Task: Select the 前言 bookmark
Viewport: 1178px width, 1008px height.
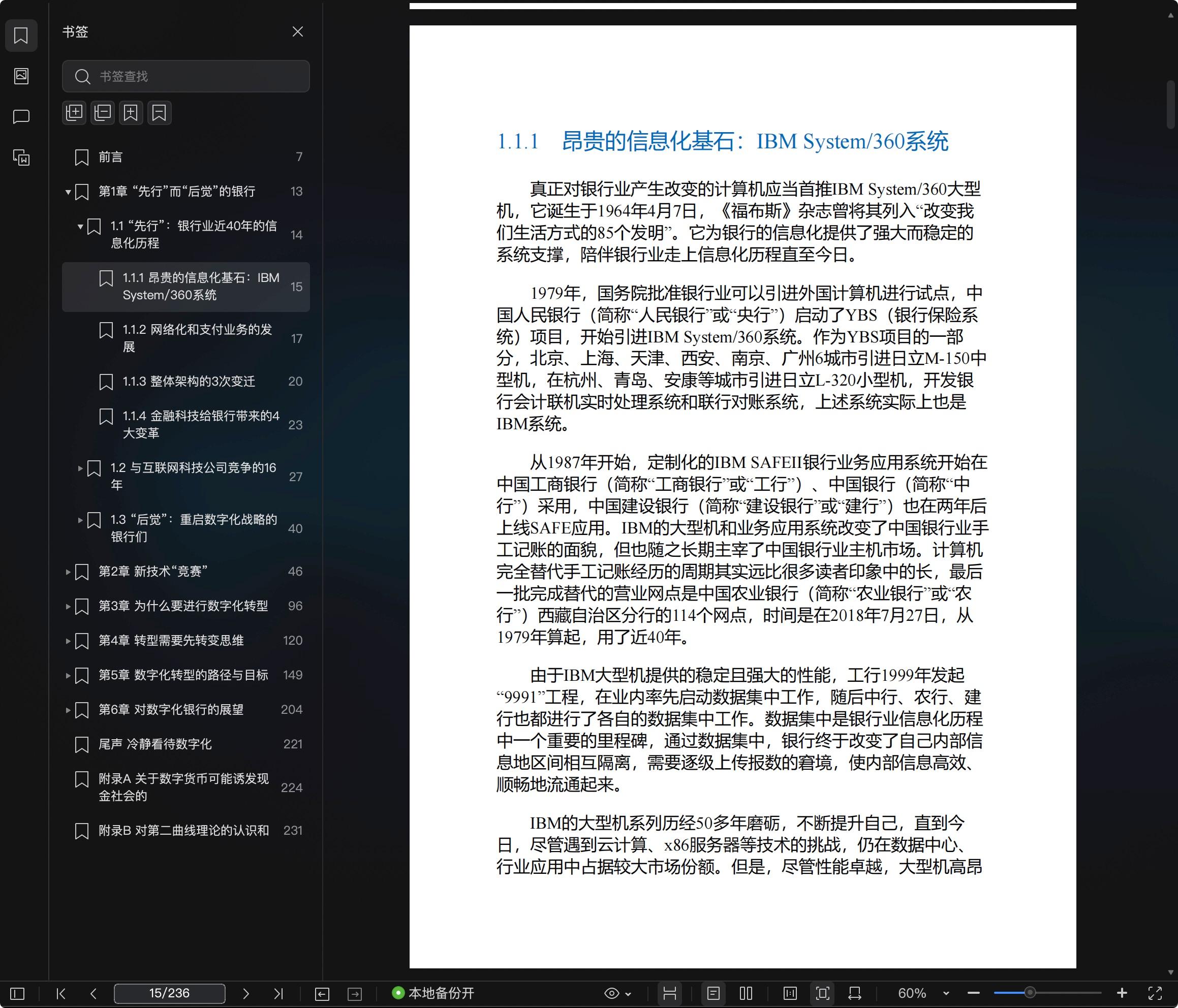Action: [x=186, y=157]
